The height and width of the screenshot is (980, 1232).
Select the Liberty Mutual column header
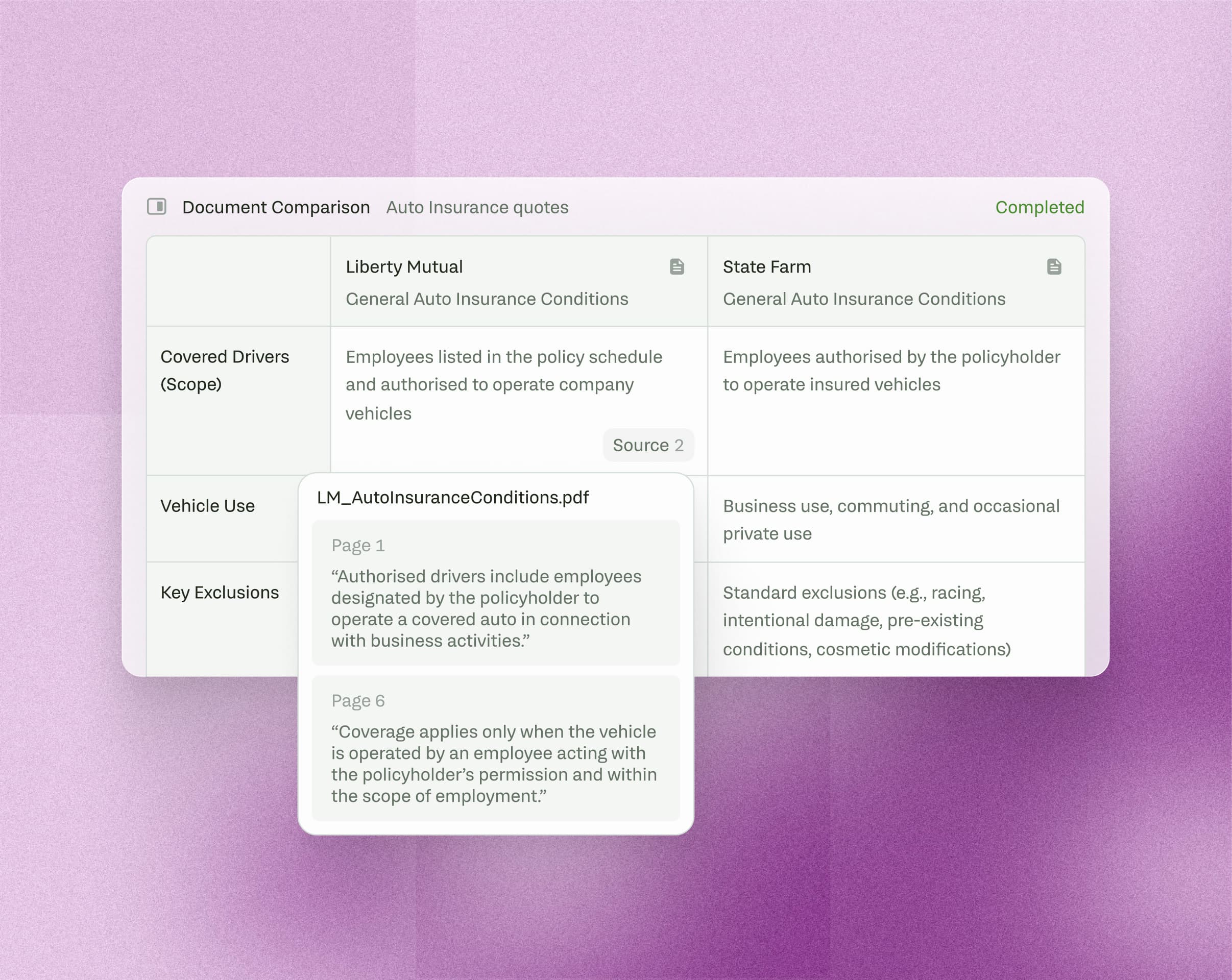coord(404,267)
